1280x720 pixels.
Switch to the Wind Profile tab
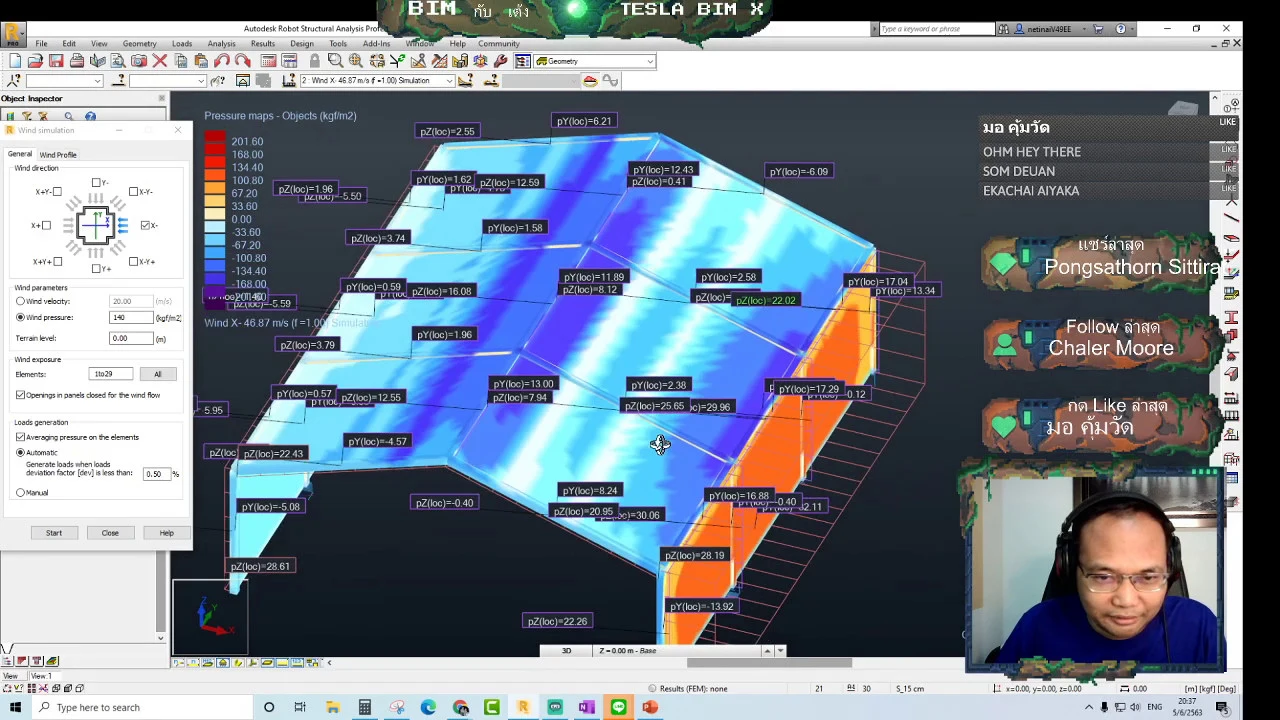tap(58, 155)
